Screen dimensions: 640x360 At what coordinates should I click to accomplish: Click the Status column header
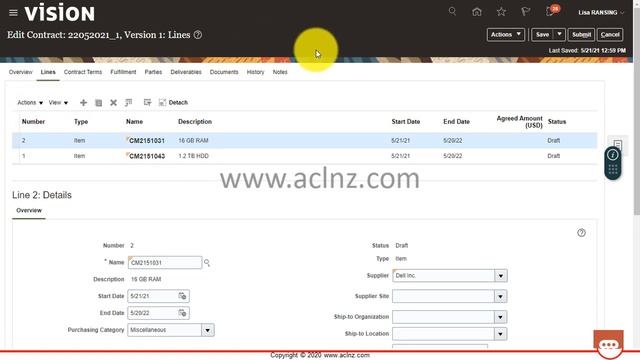[557, 122]
